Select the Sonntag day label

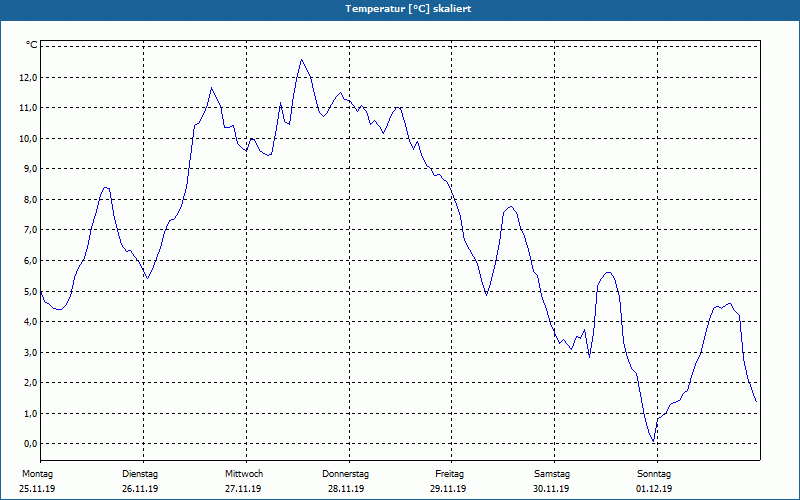654,474
